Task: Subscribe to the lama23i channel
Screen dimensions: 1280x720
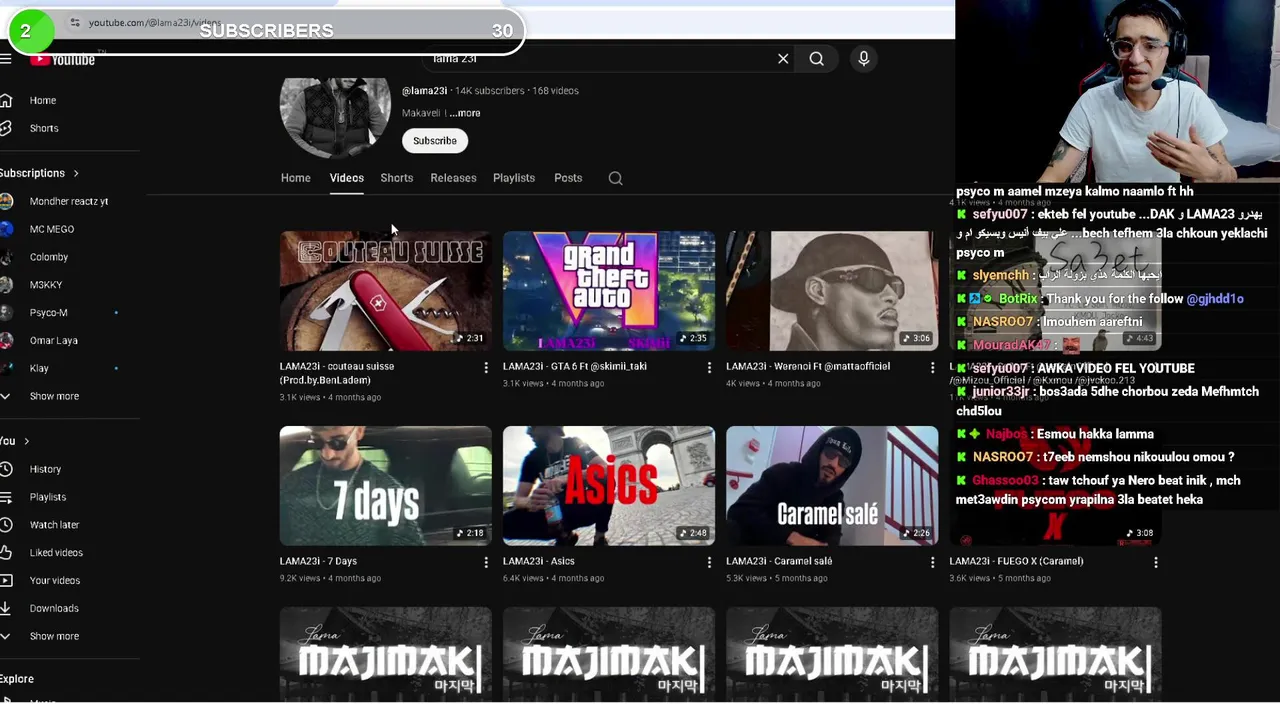Action: pos(435,141)
